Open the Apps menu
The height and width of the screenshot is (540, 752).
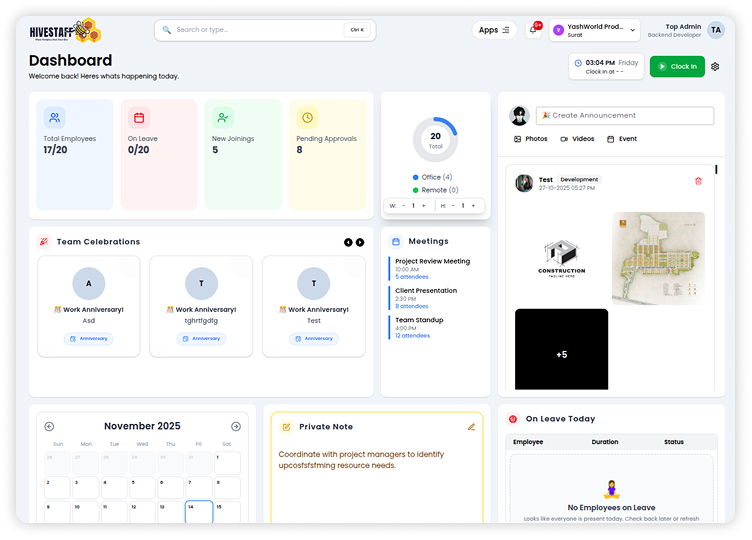tap(494, 30)
